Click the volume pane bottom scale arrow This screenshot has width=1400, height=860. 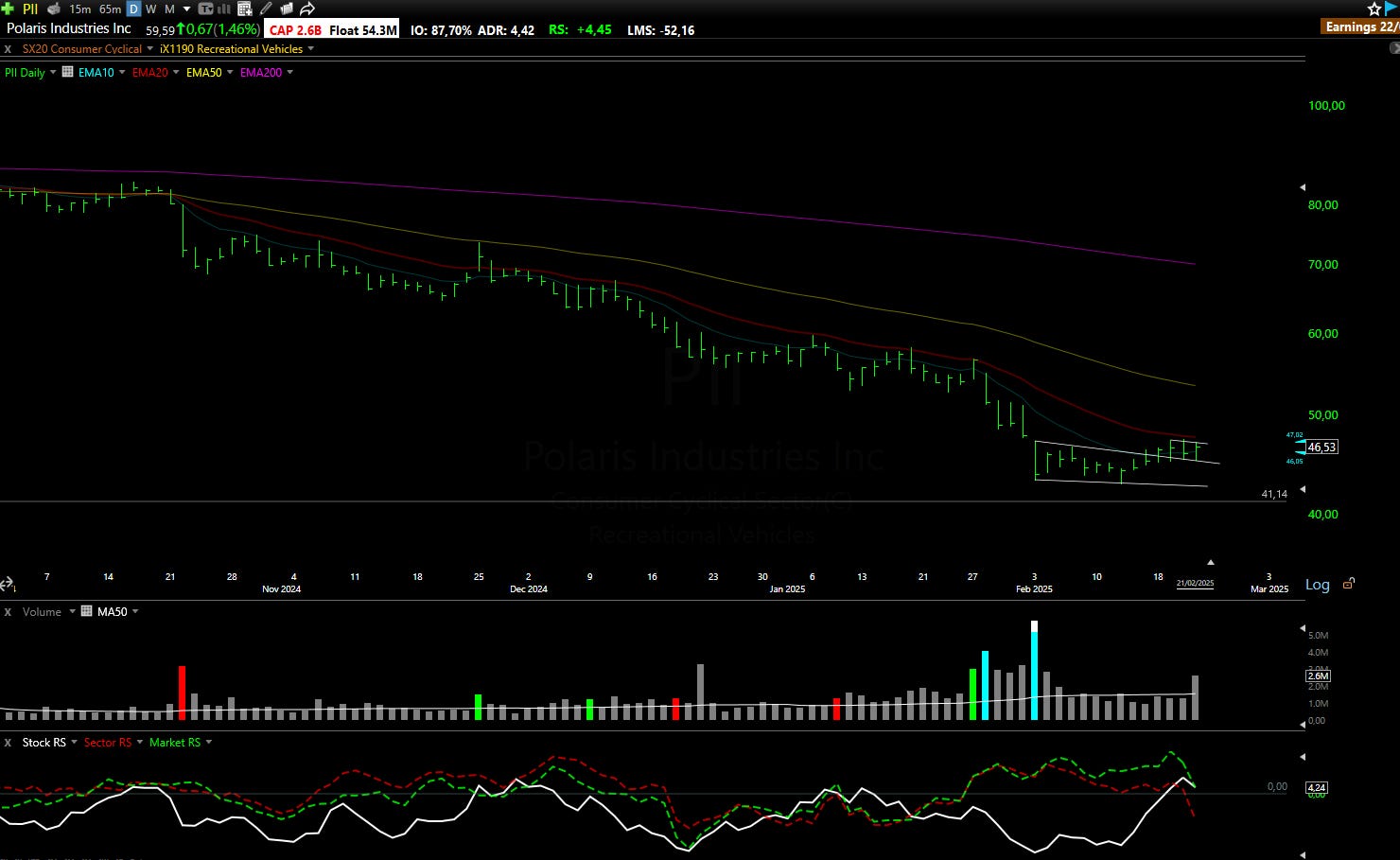pos(1303,724)
